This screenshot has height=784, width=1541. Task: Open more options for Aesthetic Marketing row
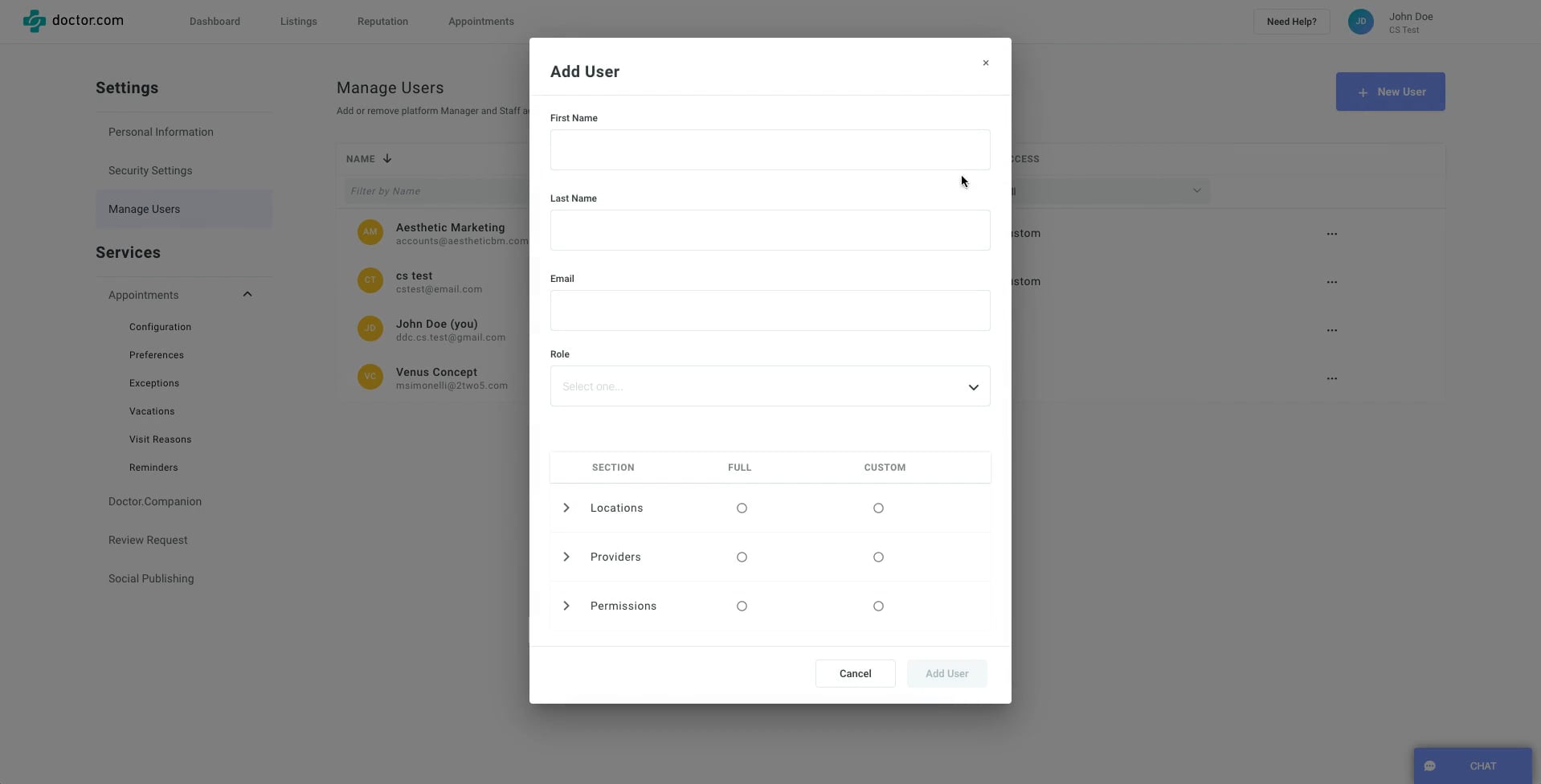coord(1332,234)
